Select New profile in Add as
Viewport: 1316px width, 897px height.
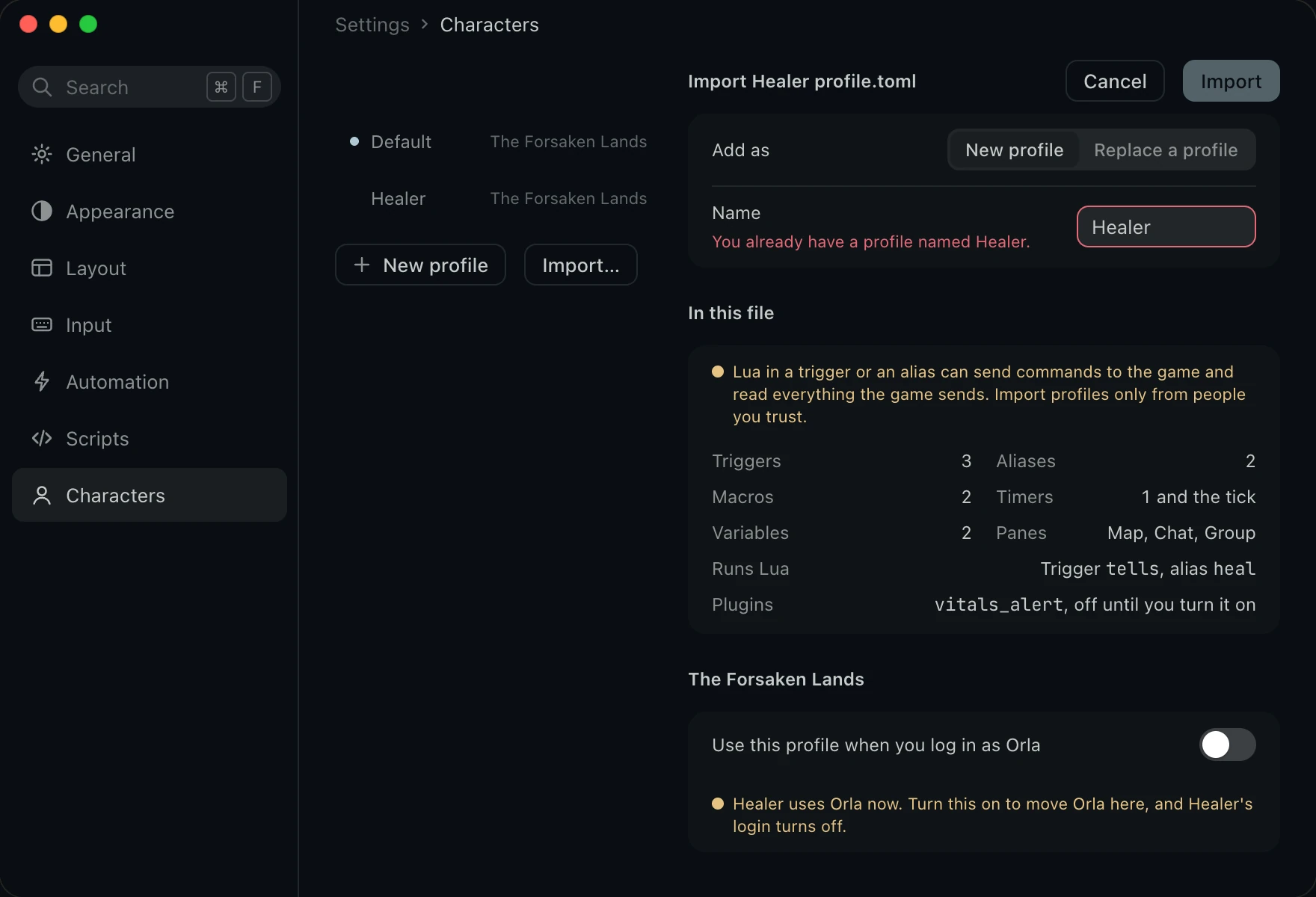(1014, 150)
